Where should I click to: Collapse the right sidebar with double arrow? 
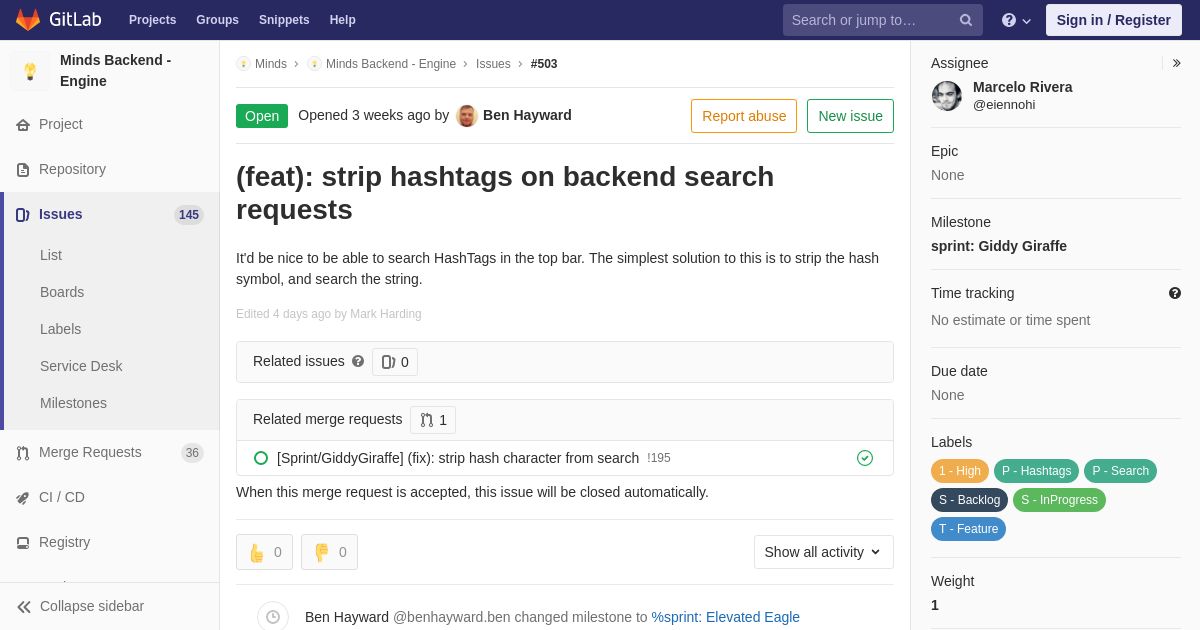pos(1176,63)
